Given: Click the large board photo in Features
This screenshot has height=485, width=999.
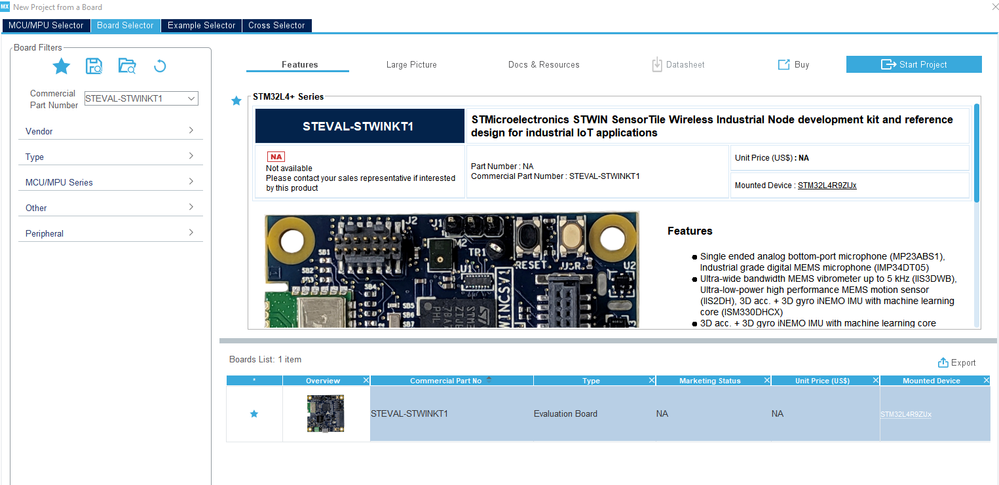Looking at the screenshot, I should tap(452, 270).
